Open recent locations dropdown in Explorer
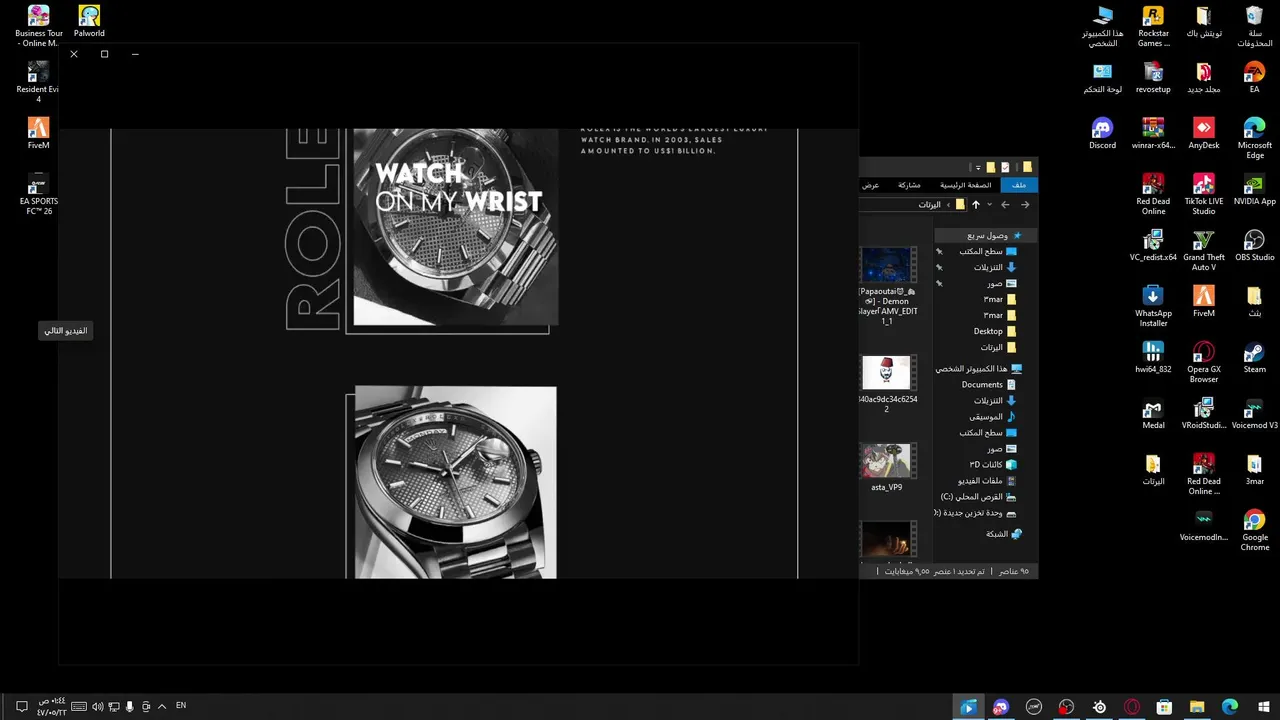1280x720 pixels. coord(990,205)
